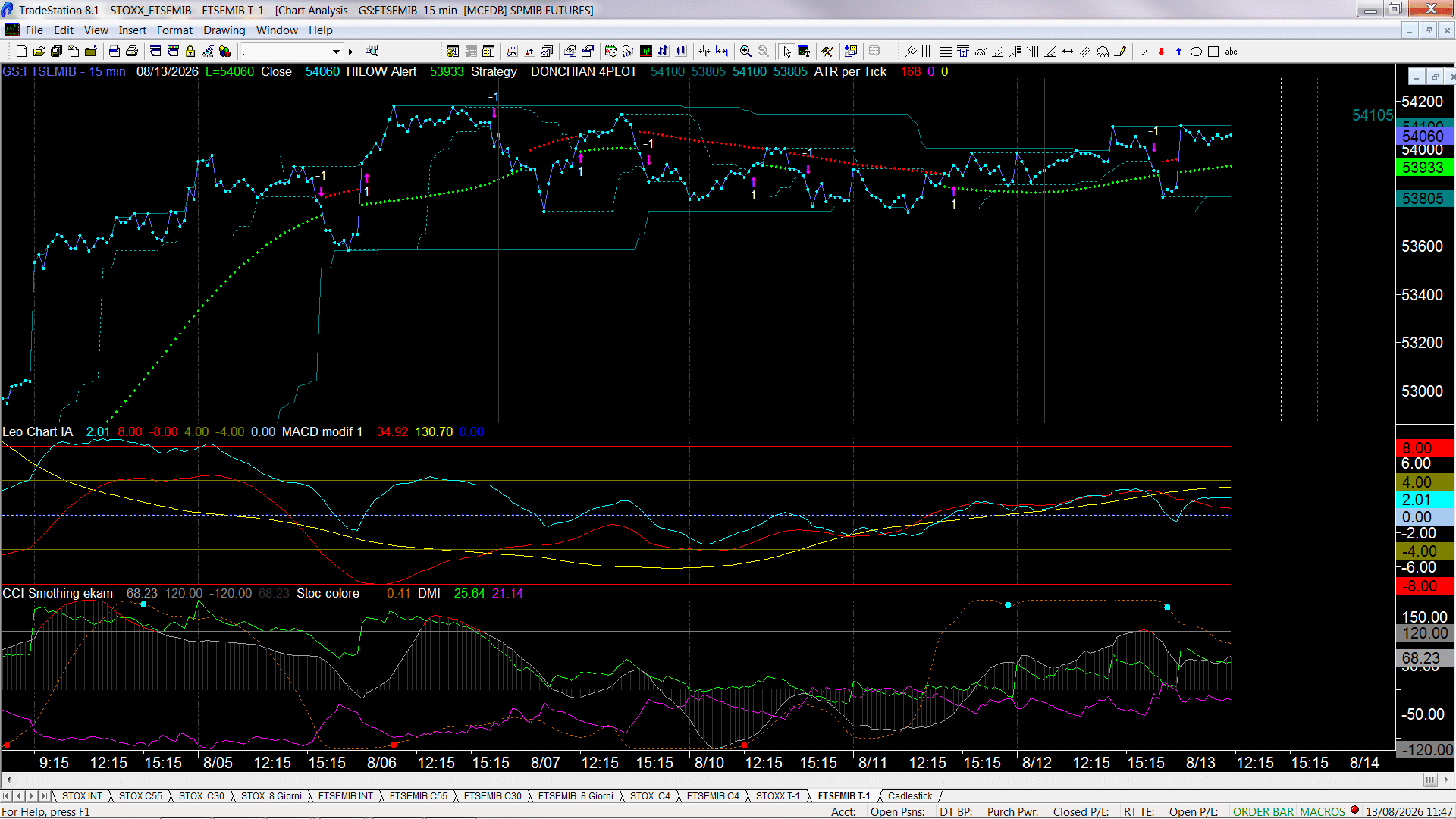The height and width of the screenshot is (819, 1456).
Task: Click the go arrow beside command line
Action: pyautogui.click(x=350, y=52)
